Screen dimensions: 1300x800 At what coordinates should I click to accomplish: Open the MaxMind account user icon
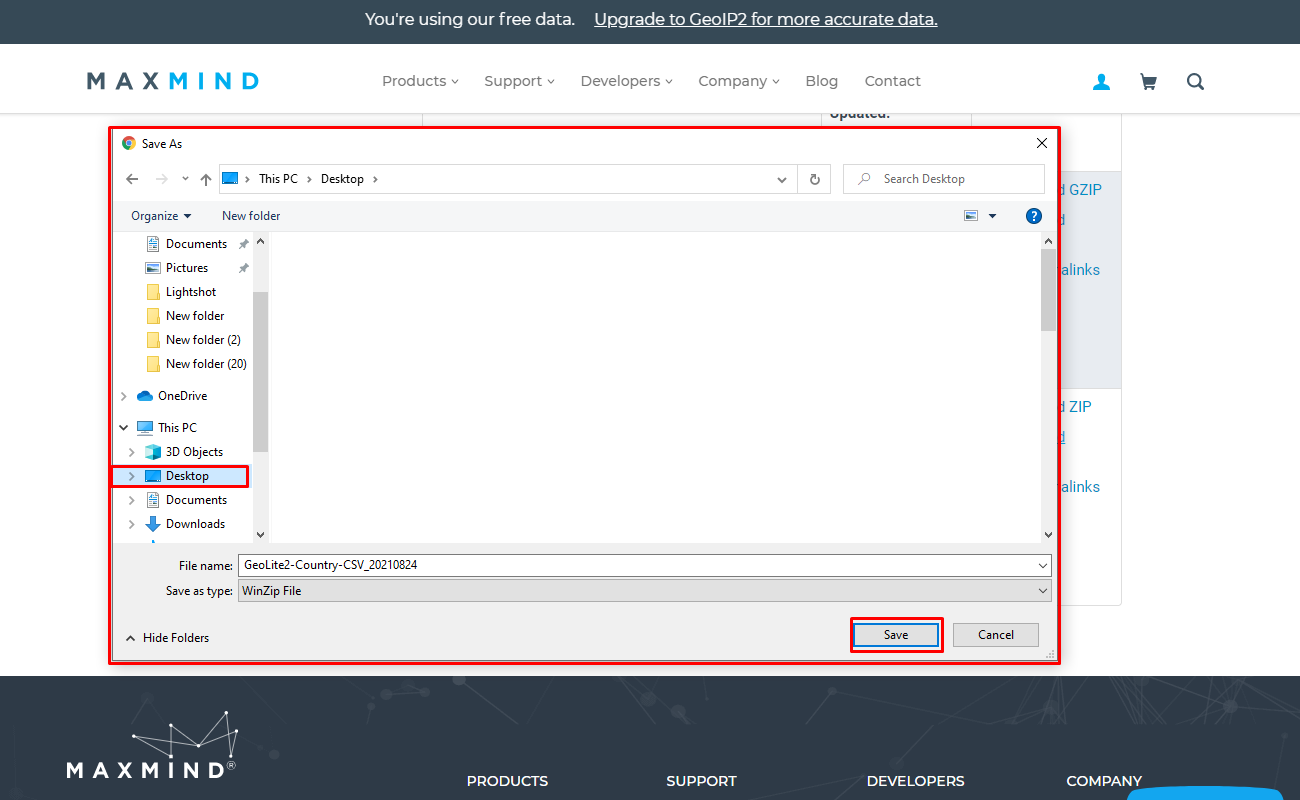click(x=1101, y=82)
